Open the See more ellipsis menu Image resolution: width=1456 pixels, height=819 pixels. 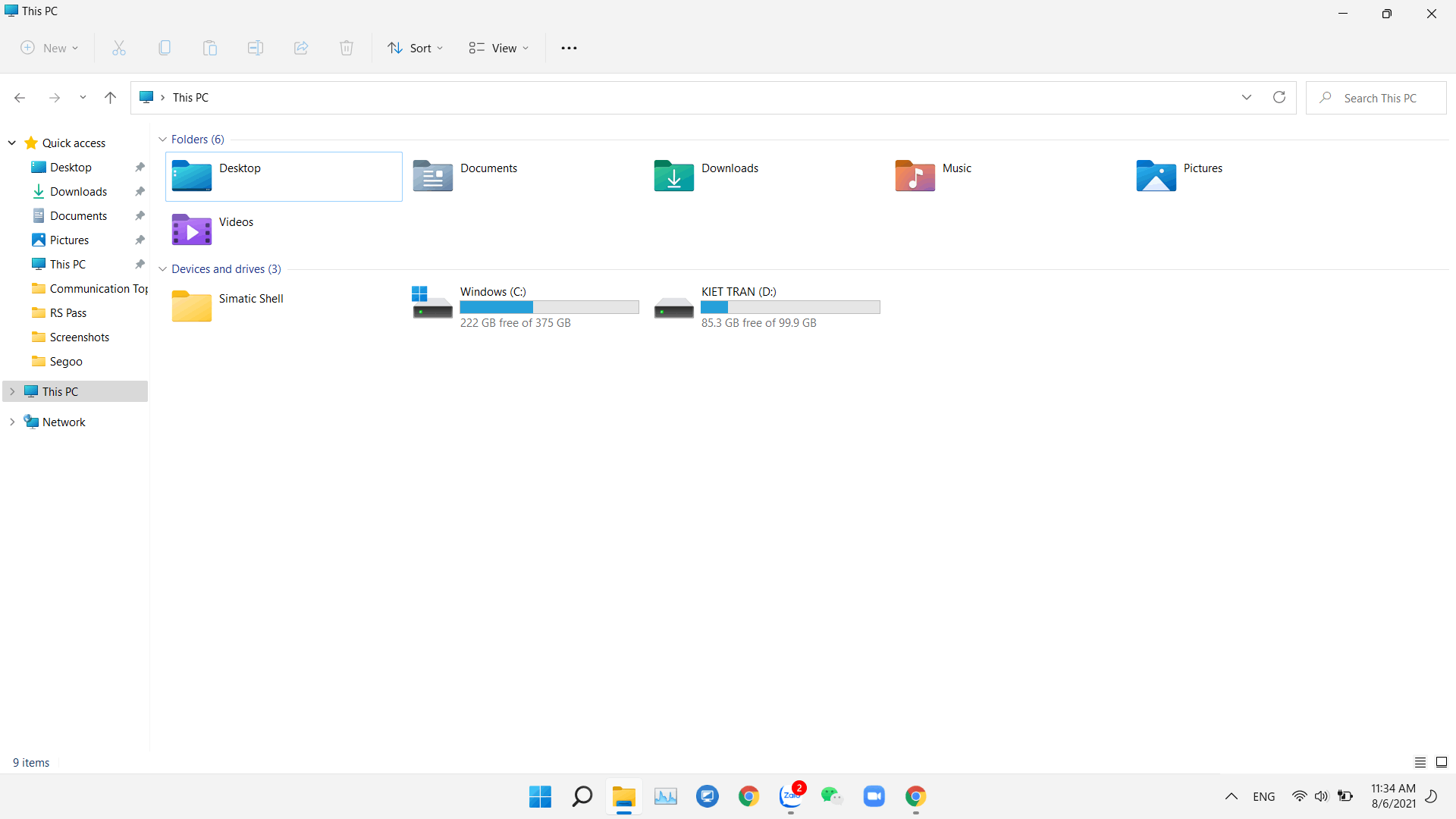click(569, 48)
